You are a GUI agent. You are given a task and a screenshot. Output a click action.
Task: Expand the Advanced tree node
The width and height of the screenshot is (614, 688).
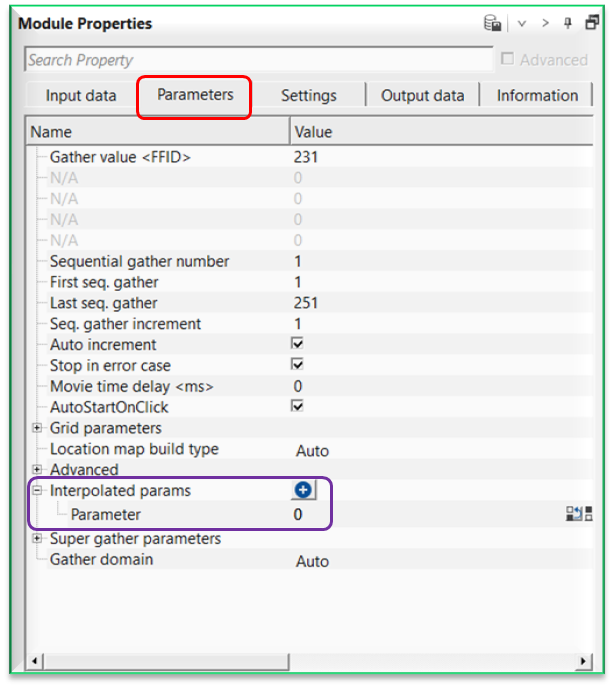pyautogui.click(x=37, y=469)
